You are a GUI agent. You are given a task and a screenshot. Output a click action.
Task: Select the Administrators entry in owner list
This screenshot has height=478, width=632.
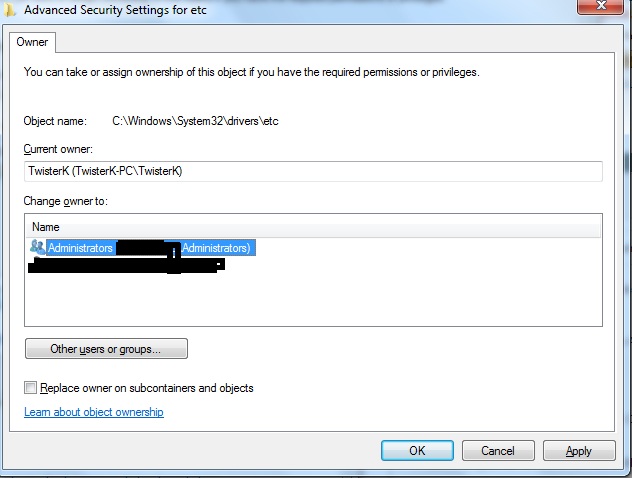click(80, 247)
